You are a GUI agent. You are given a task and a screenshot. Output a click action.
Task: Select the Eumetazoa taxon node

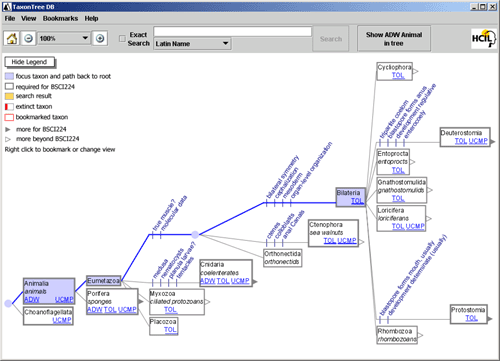pyautogui.click(x=103, y=281)
